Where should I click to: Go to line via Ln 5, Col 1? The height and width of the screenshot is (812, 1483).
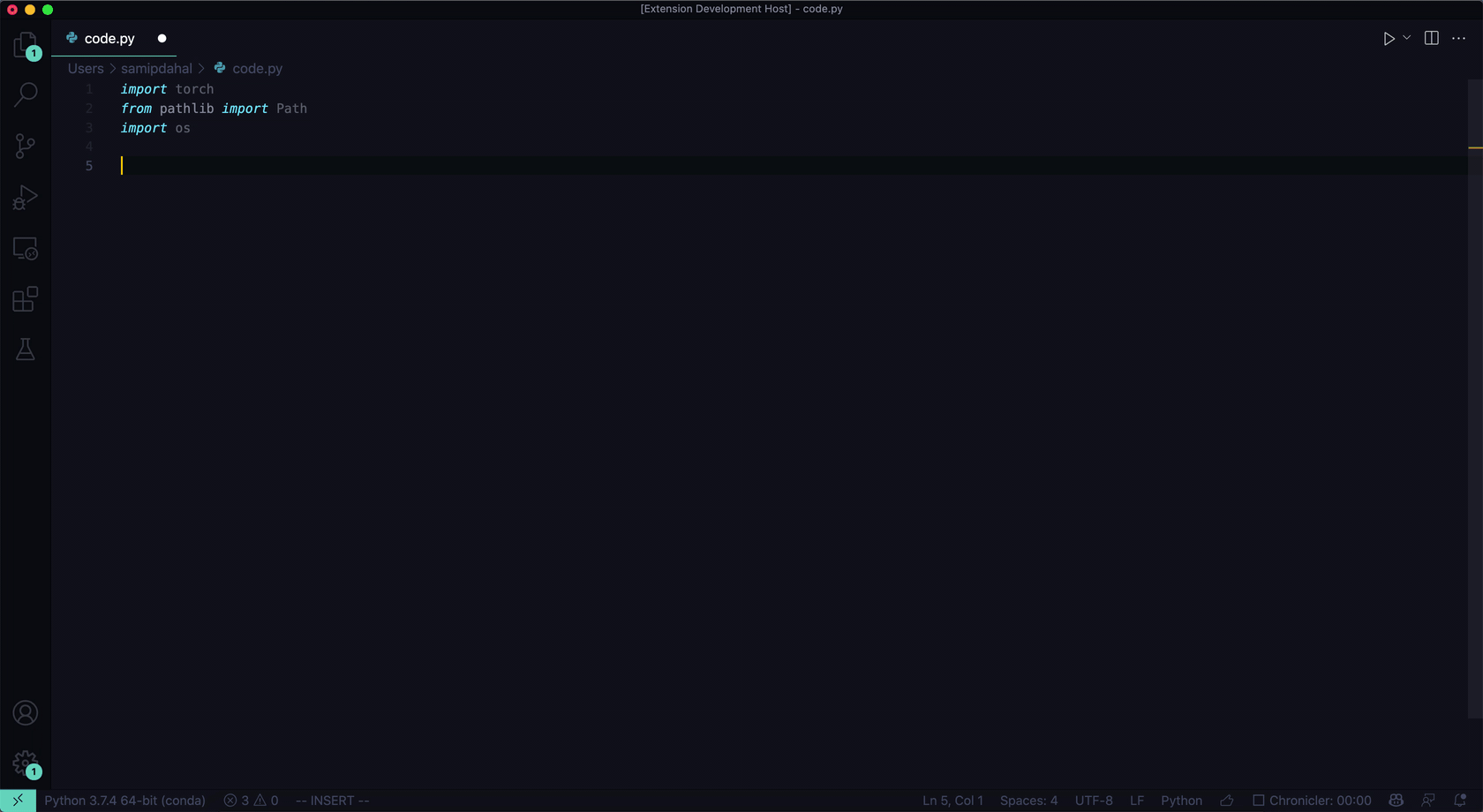952,801
